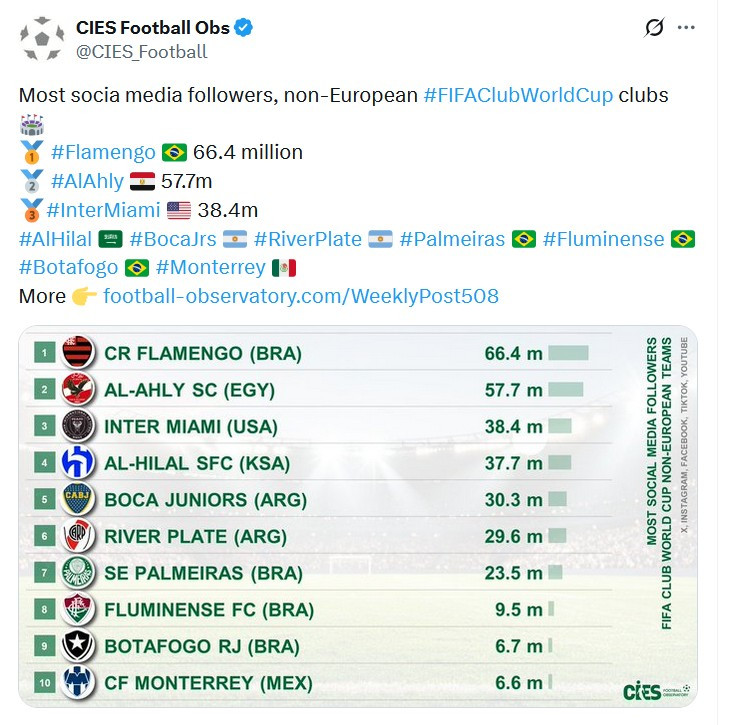Open the #FIFAClubWorldCup hashtag
This screenshot has width=749, height=725.
click(x=518, y=95)
